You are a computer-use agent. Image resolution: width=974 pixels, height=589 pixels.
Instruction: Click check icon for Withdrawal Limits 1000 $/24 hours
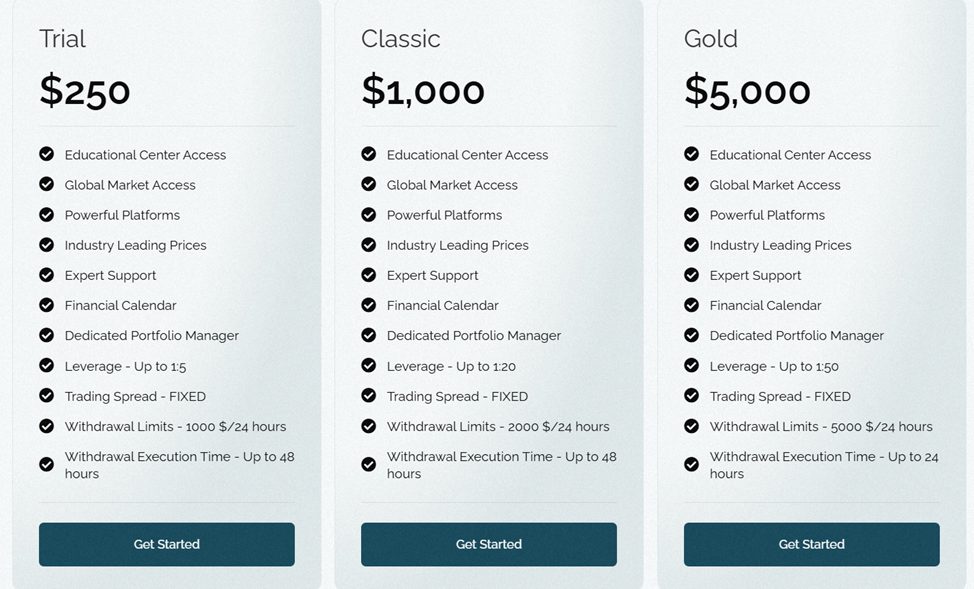[46, 426]
